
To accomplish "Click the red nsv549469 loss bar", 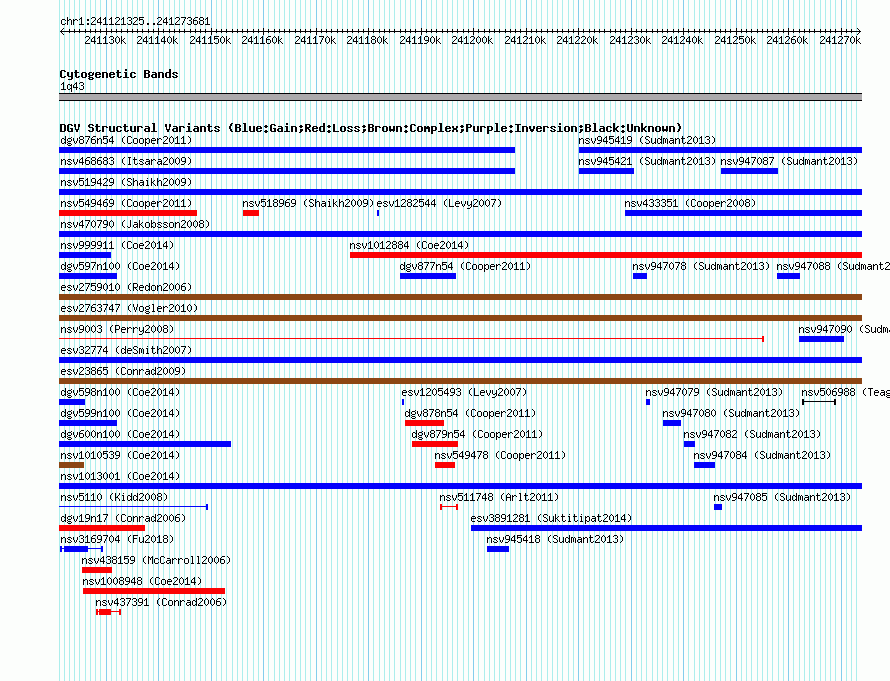I will (128, 213).
